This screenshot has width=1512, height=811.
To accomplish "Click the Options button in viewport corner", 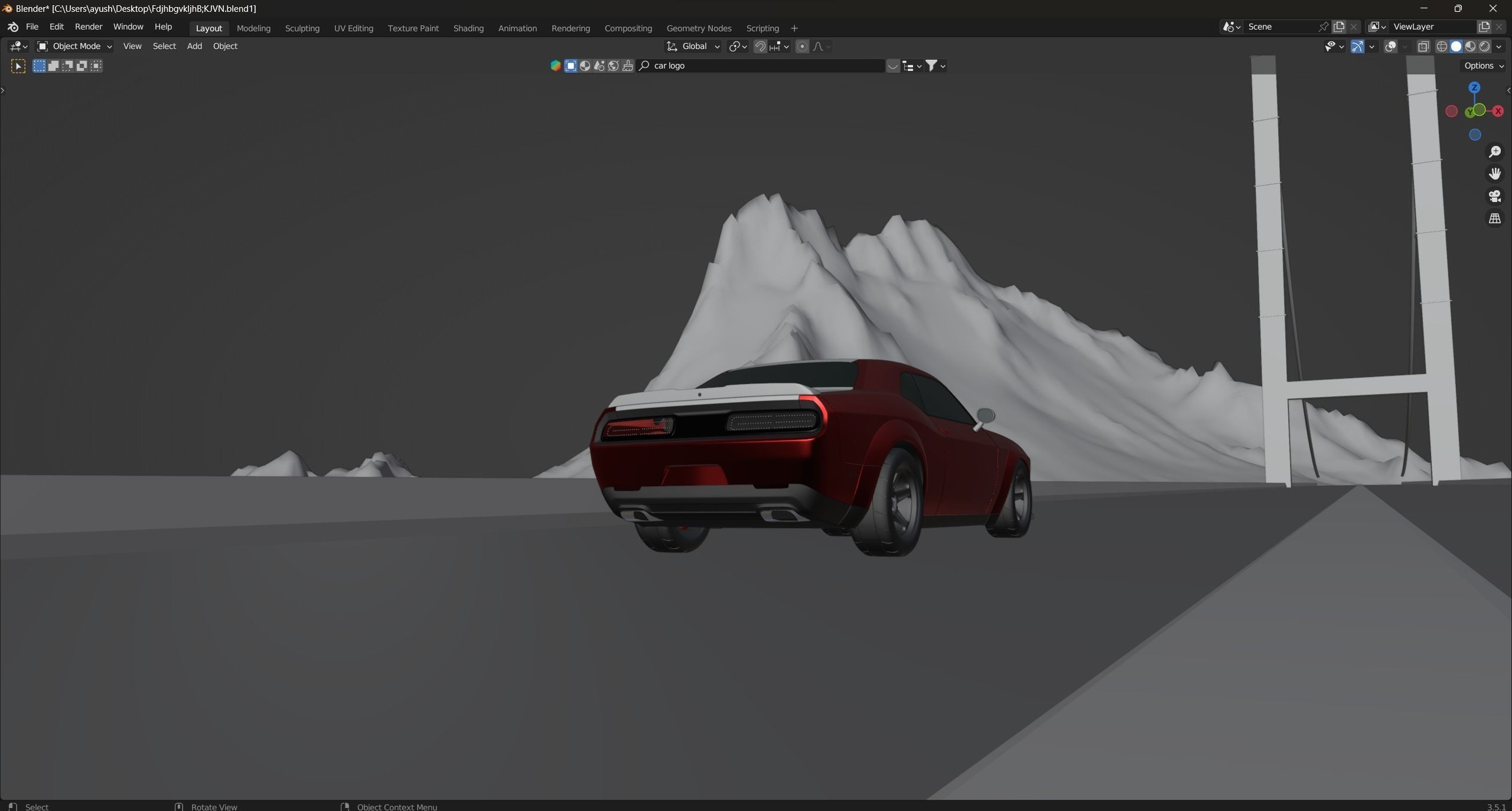I will [x=1479, y=66].
